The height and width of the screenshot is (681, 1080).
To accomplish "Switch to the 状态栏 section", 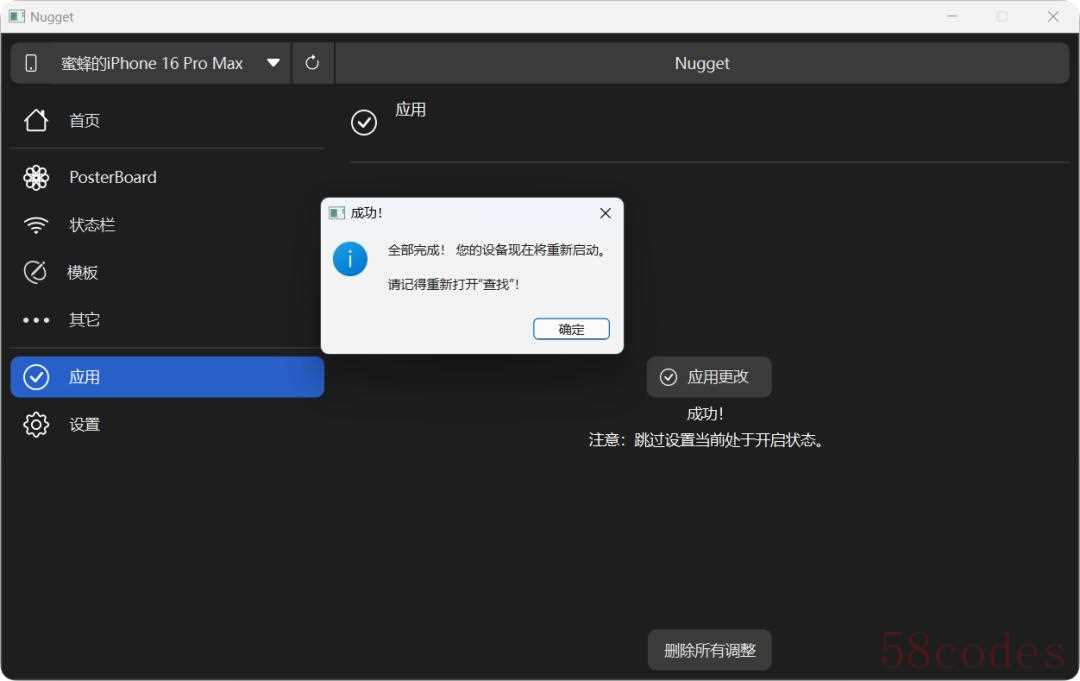I will point(92,226).
